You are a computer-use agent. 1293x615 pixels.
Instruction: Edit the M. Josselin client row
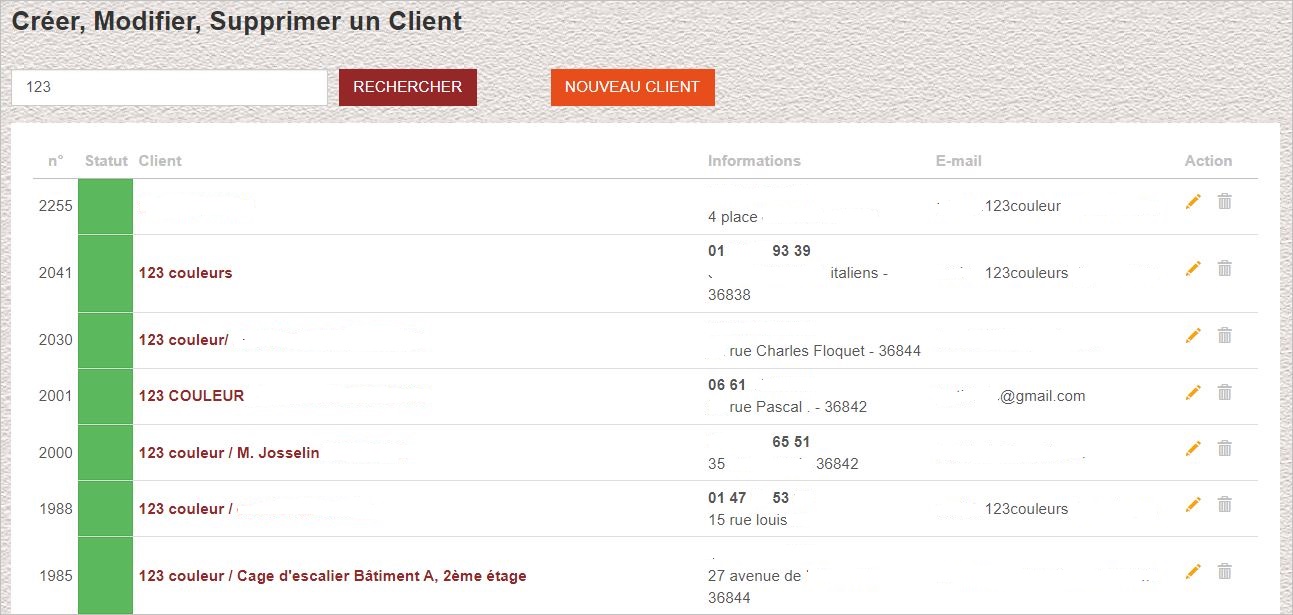tap(1192, 449)
